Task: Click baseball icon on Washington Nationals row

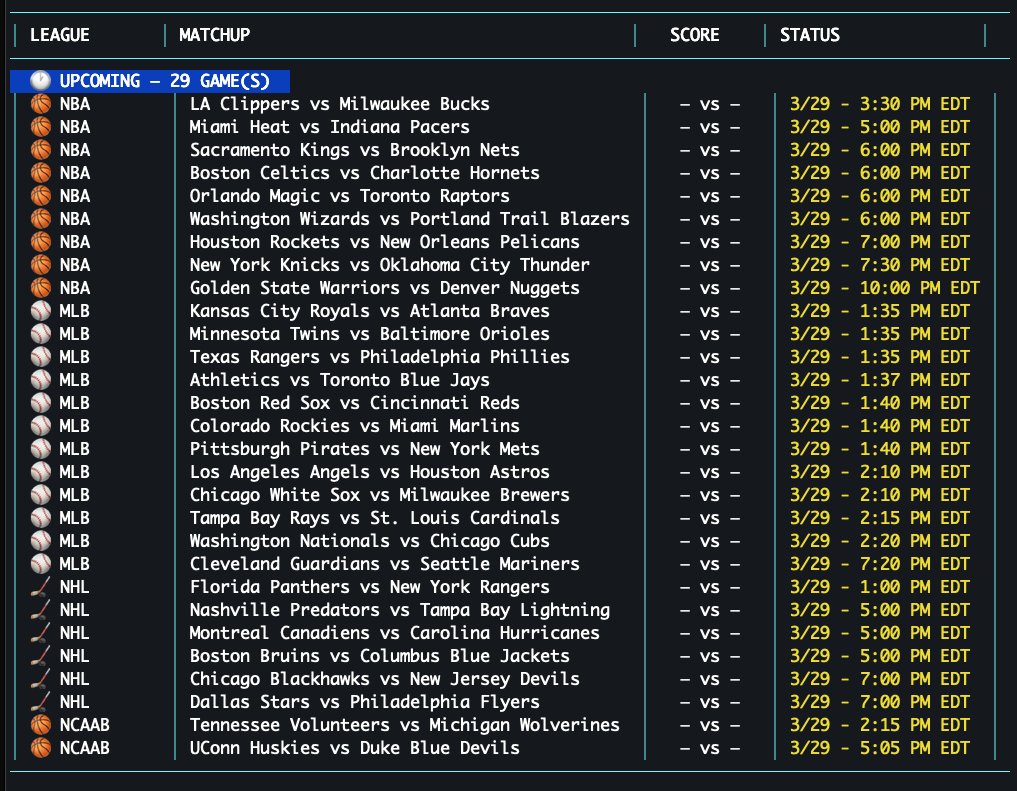Action: click(x=40, y=541)
